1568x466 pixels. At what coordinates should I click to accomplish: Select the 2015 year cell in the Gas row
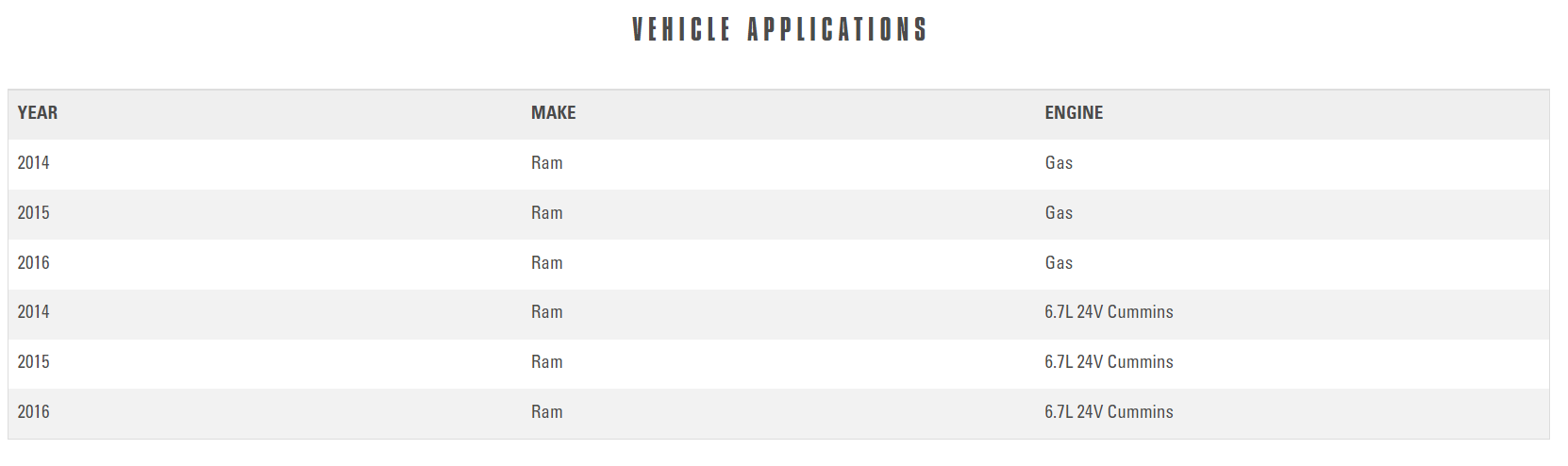[x=33, y=213]
